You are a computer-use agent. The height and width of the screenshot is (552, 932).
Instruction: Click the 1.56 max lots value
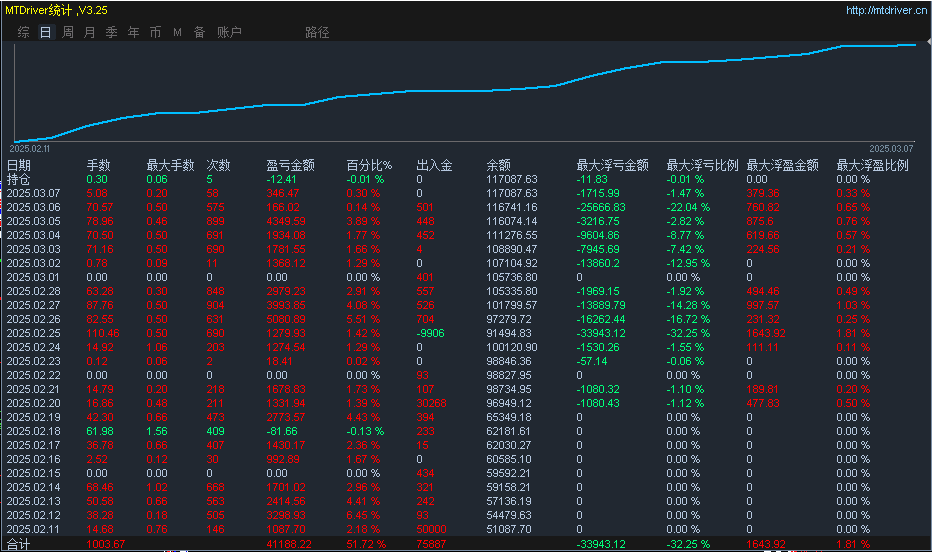coord(157,431)
